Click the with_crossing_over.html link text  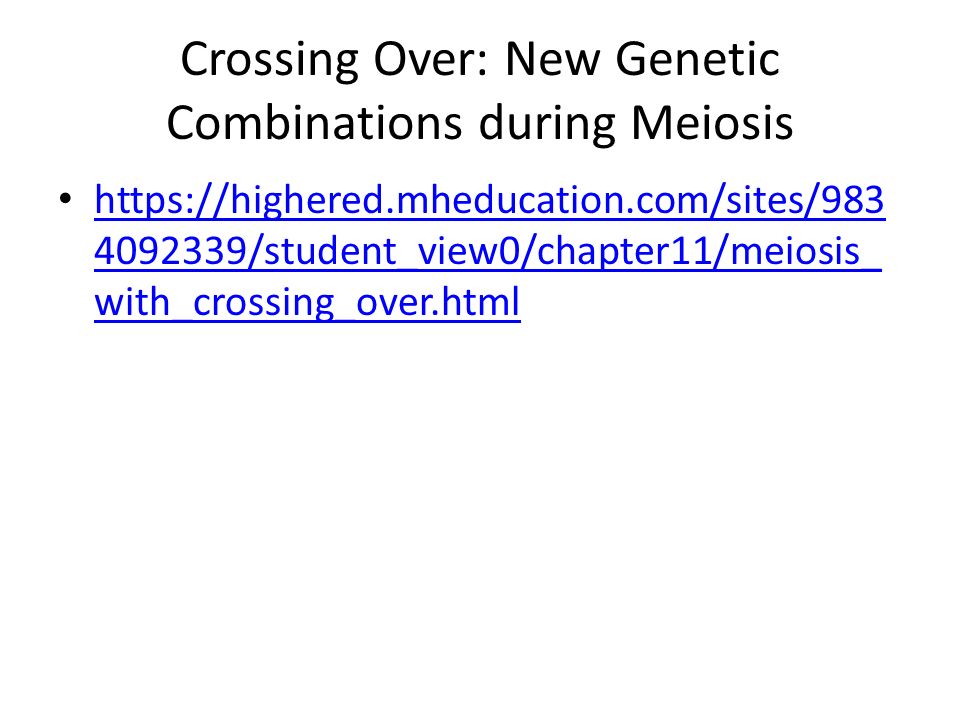point(307,302)
